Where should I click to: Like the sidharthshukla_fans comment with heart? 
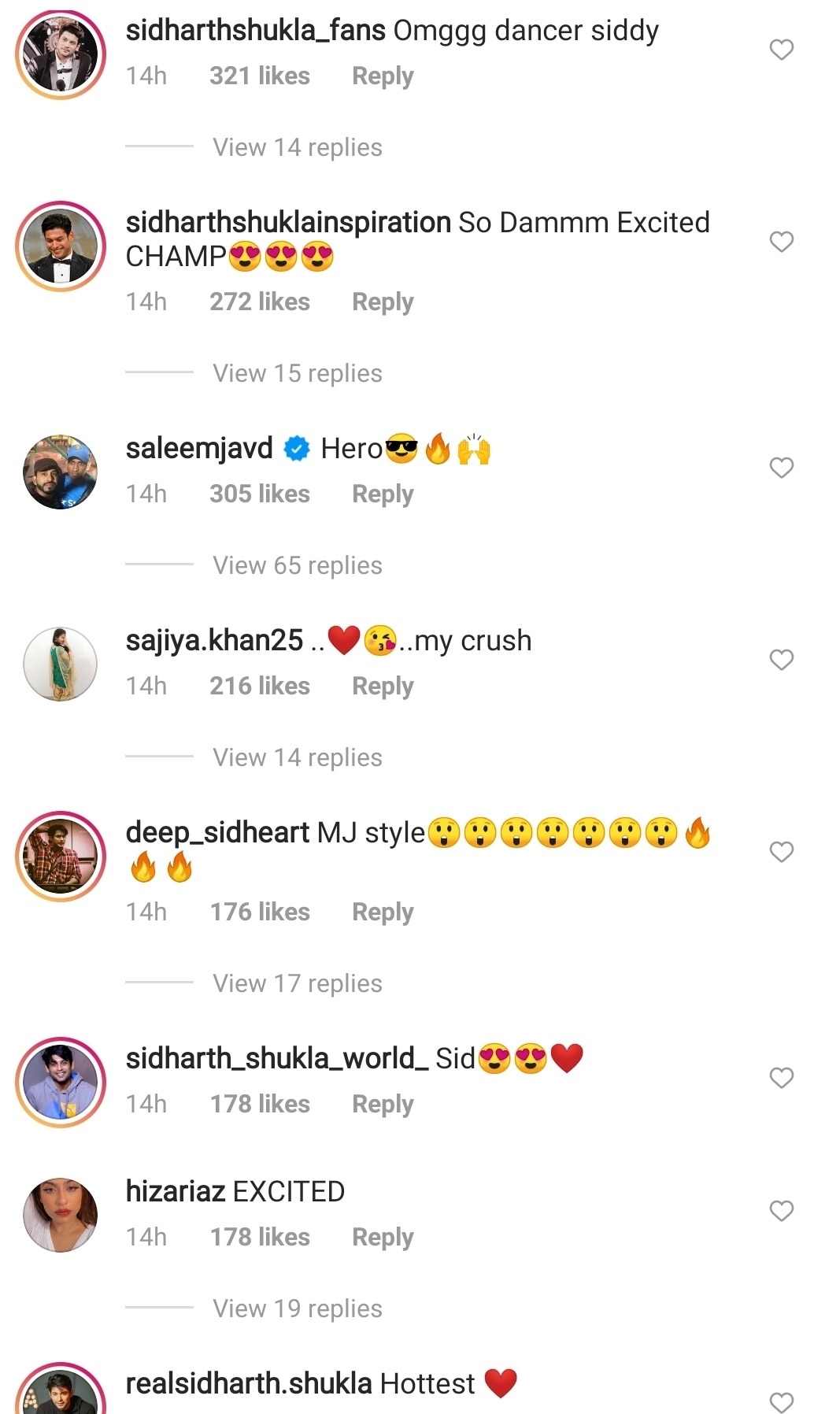[781, 50]
